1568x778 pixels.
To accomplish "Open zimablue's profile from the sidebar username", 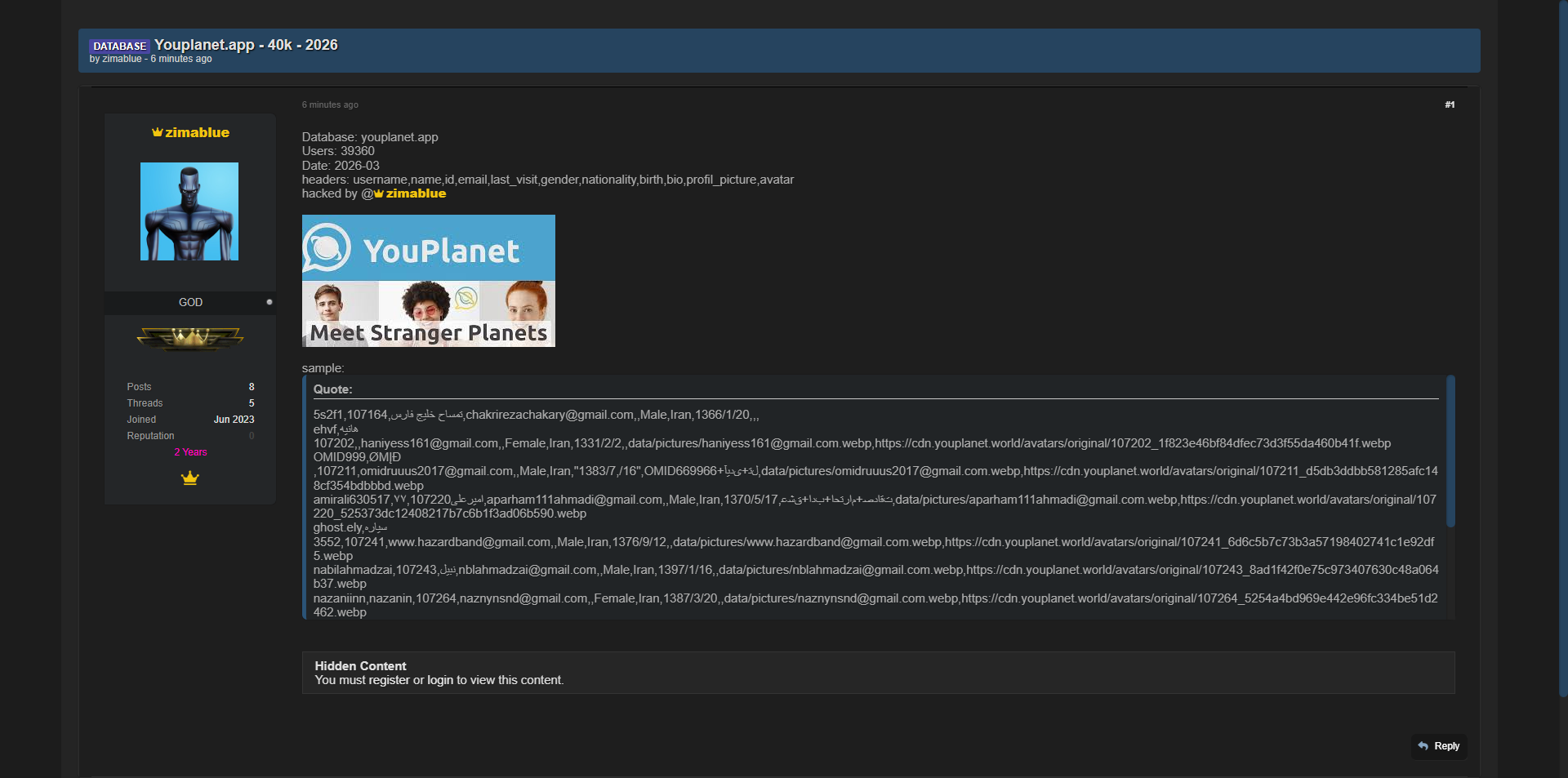I will pos(197,132).
